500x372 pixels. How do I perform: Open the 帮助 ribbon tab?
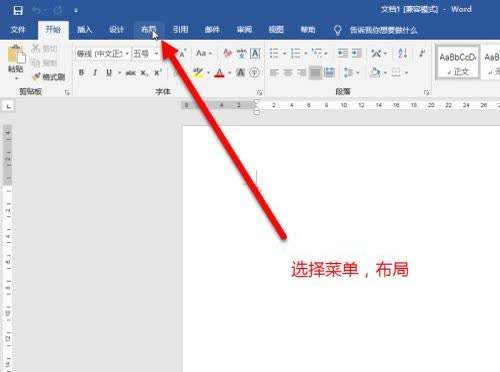(308, 30)
